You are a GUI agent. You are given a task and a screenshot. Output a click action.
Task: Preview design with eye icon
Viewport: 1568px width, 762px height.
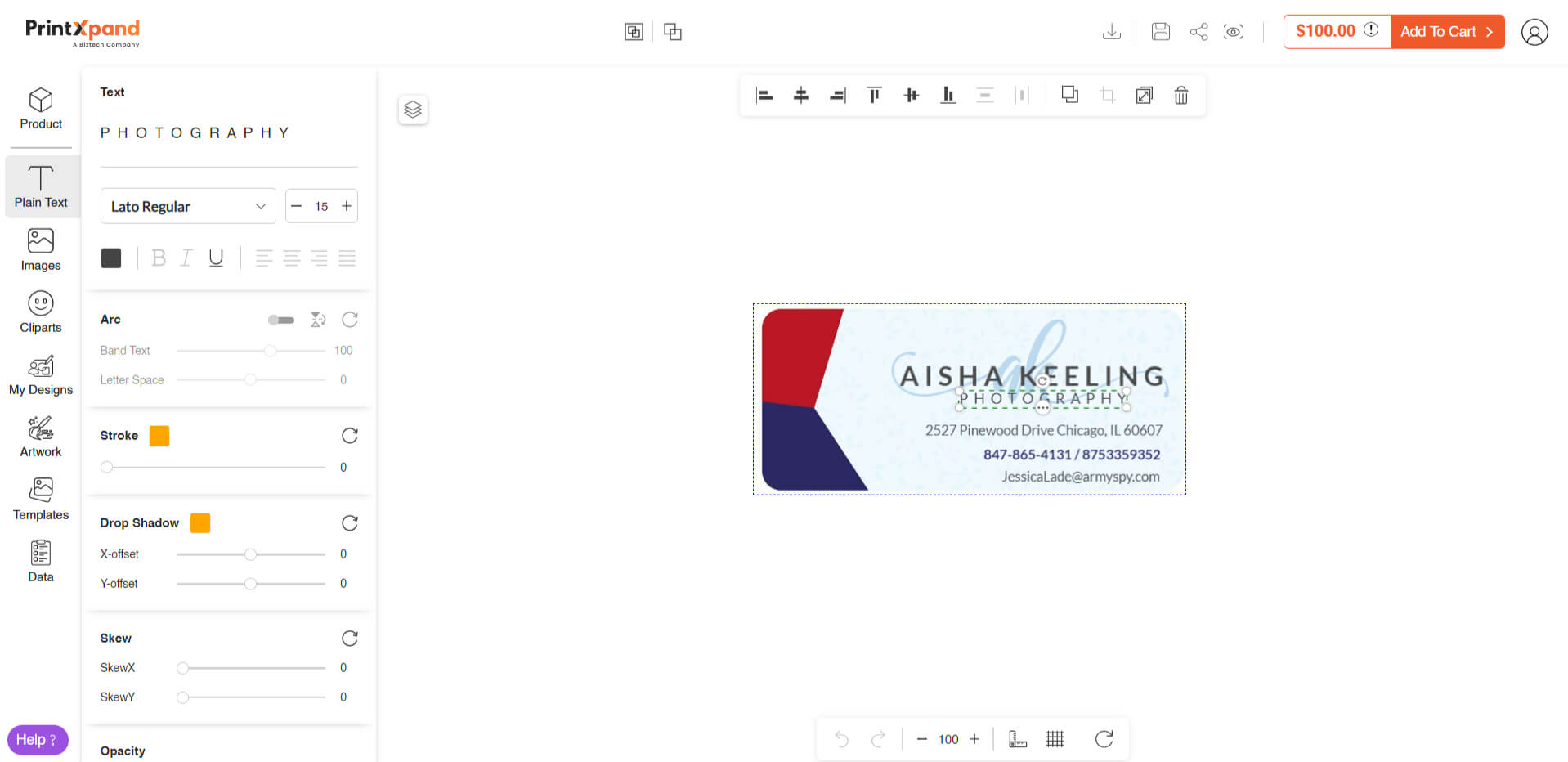pos(1233,32)
